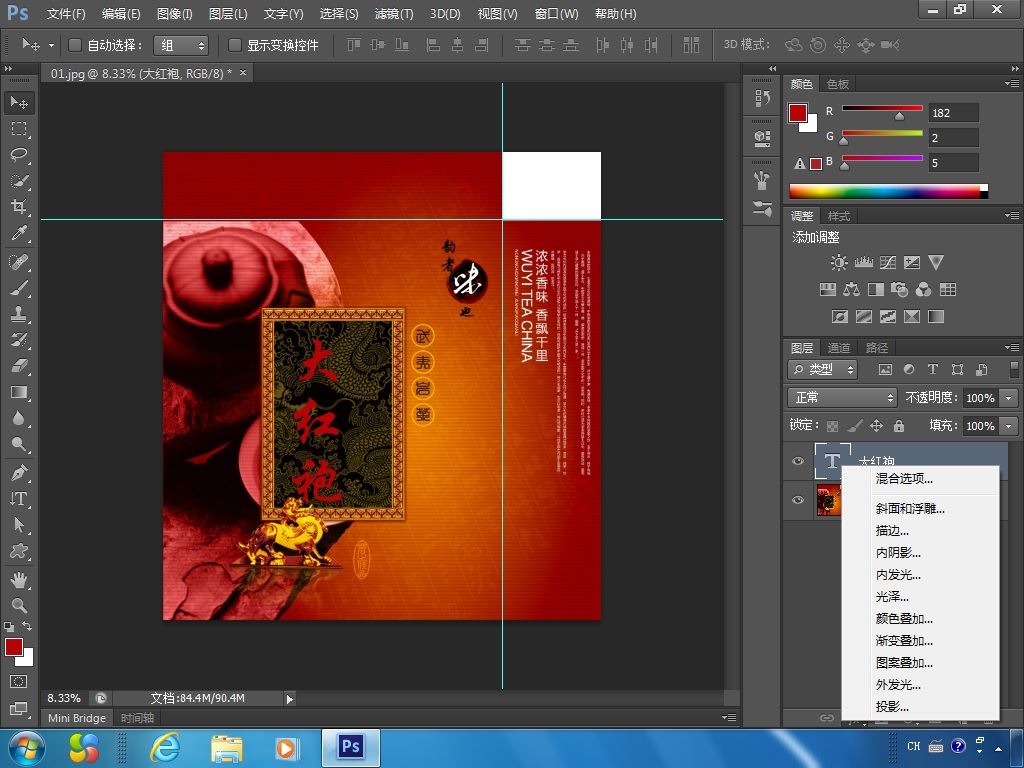Click the Vibrance adjustment triangle icon

936,263
